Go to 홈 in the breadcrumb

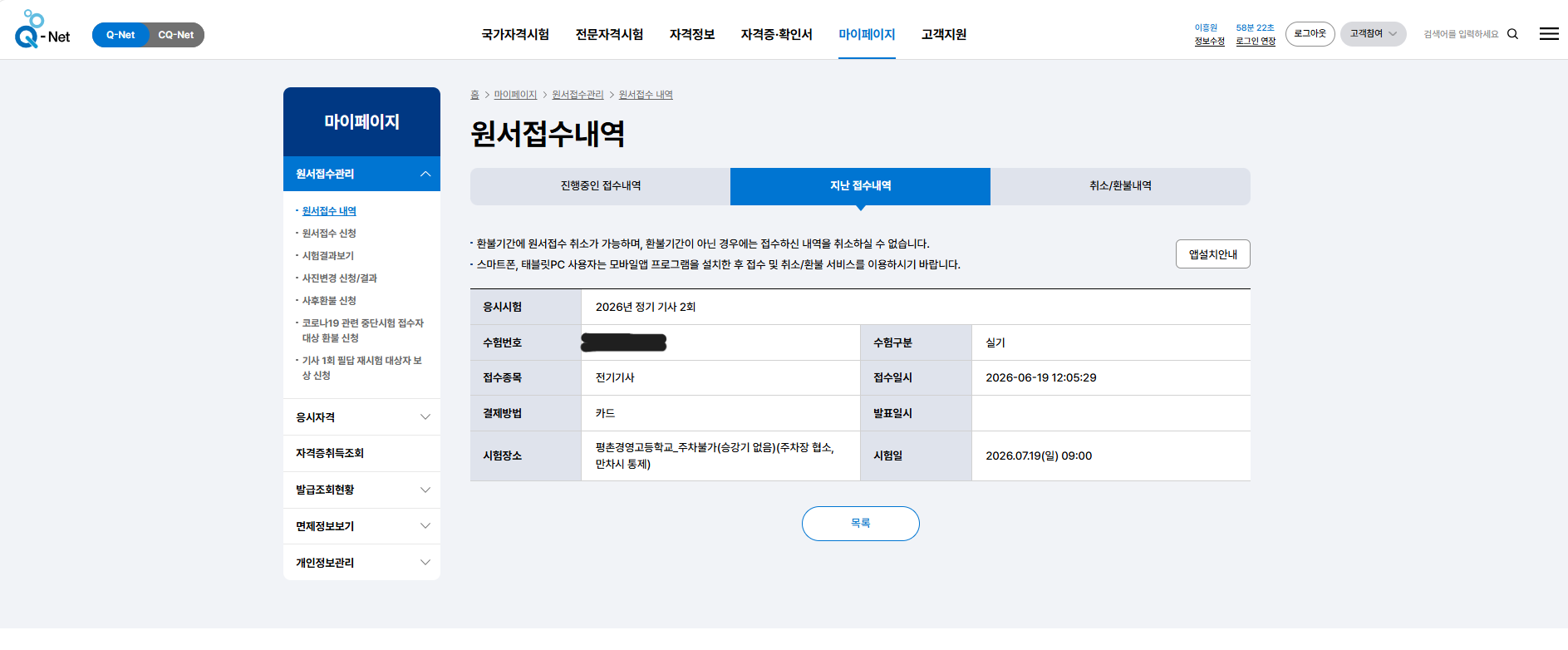point(474,95)
